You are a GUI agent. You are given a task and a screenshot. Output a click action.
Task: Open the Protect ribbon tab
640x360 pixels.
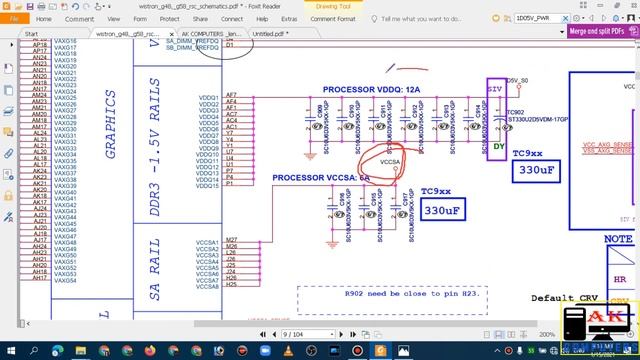click(169, 19)
